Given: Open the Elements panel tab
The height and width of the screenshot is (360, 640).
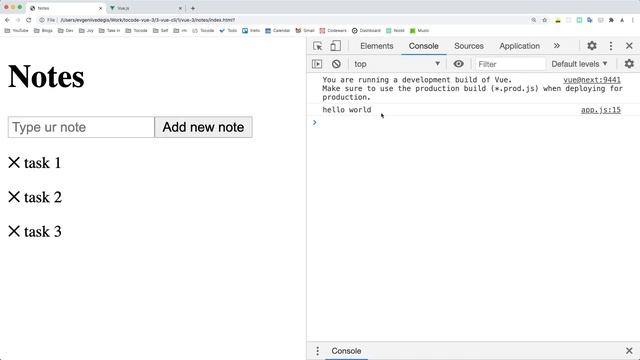Looking at the screenshot, I should pos(376,46).
